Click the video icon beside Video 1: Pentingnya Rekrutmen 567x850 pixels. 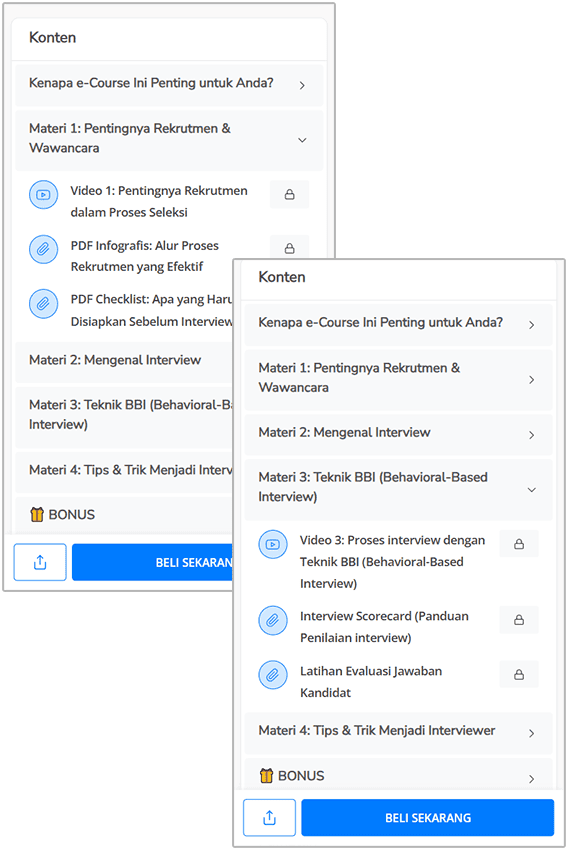[43, 195]
